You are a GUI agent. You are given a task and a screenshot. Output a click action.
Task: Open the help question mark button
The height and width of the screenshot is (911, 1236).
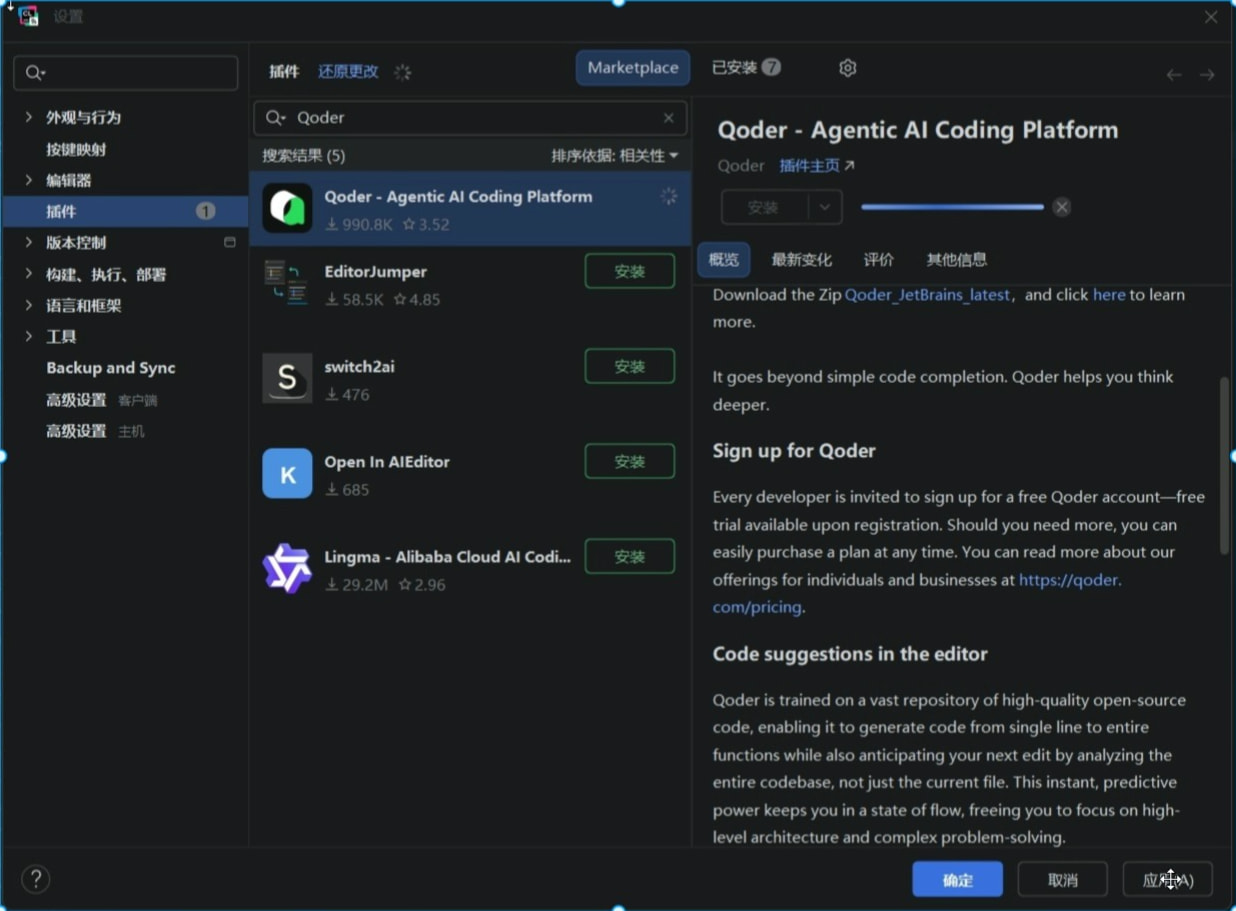pos(36,879)
